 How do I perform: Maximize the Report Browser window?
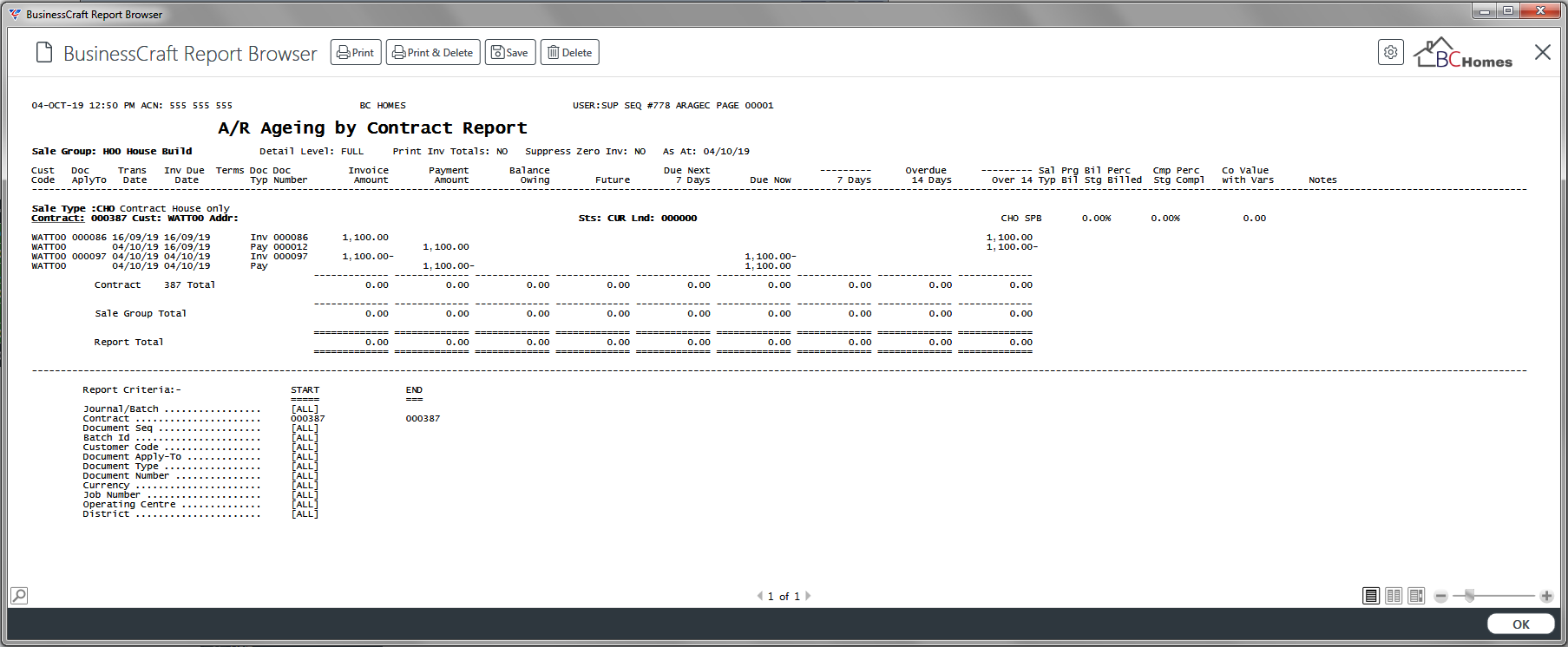coord(1508,10)
